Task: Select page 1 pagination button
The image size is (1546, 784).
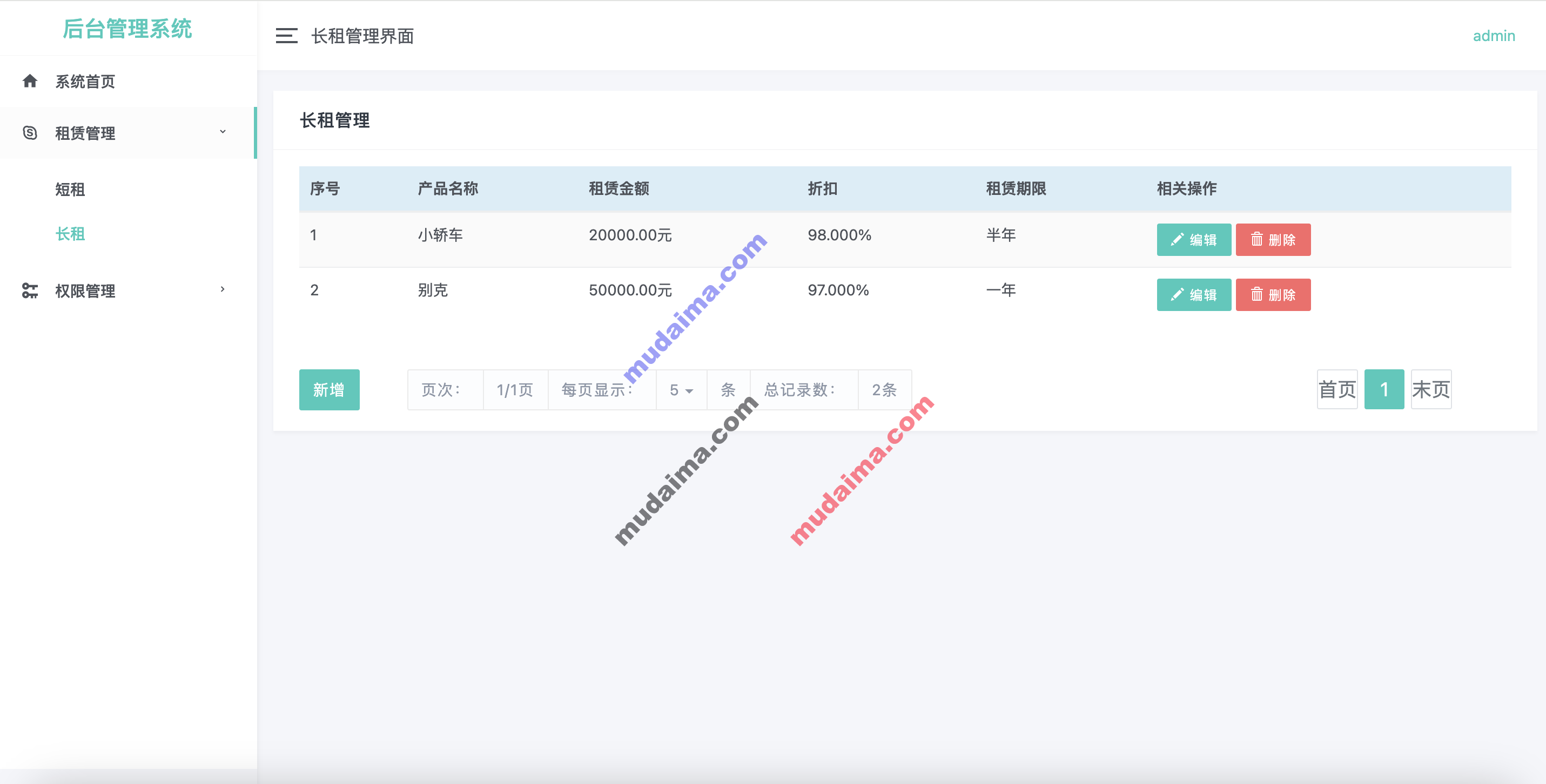Action: (1384, 389)
